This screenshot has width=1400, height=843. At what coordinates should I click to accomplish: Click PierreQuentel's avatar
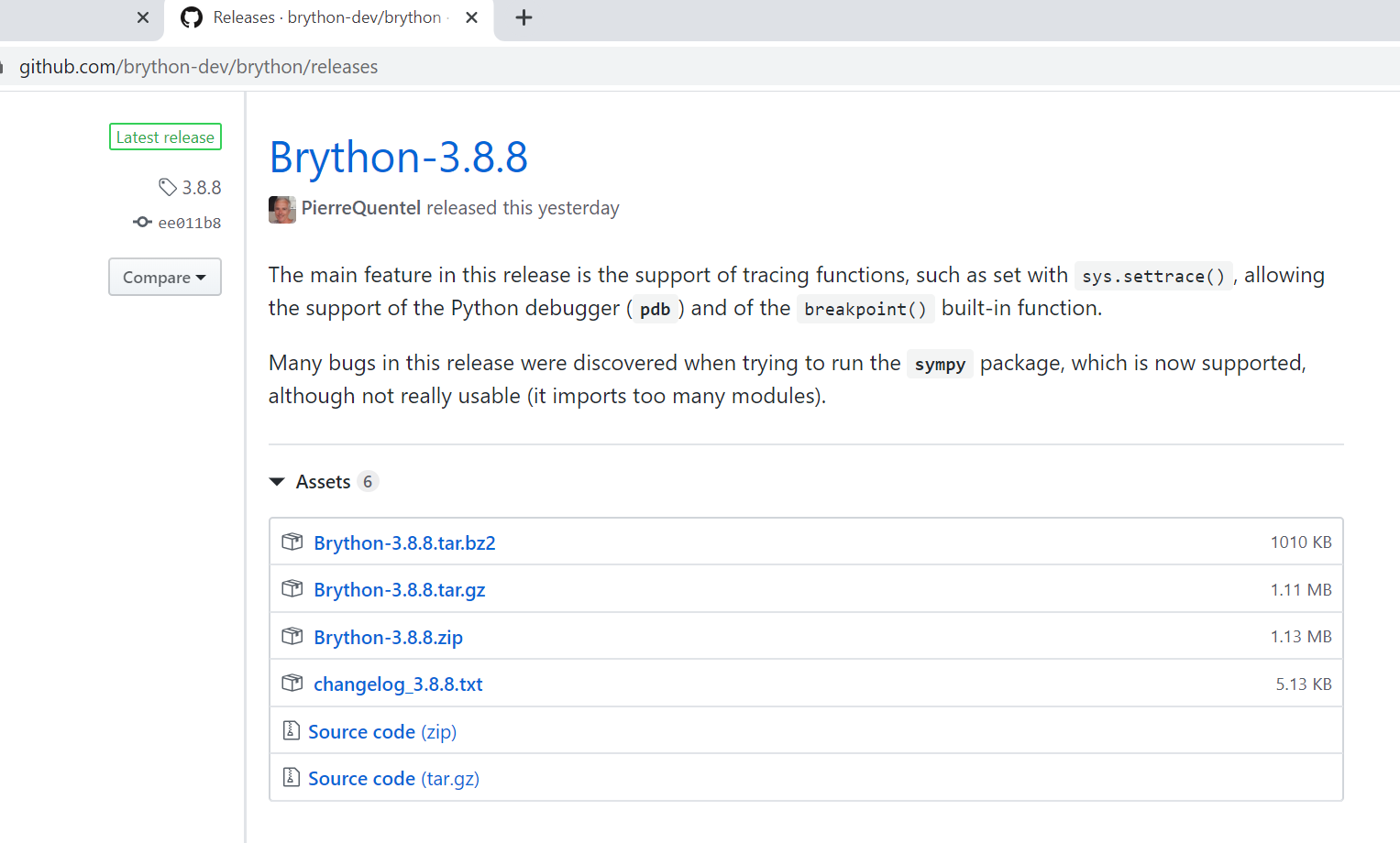282,209
